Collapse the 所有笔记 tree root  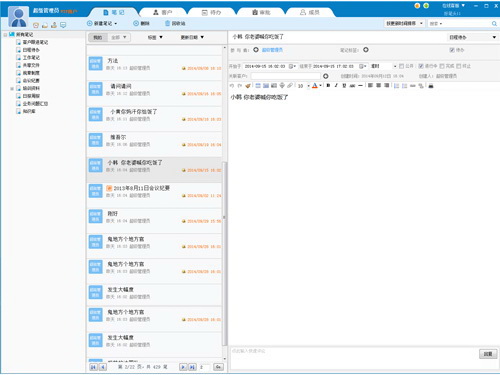tap(5, 35)
